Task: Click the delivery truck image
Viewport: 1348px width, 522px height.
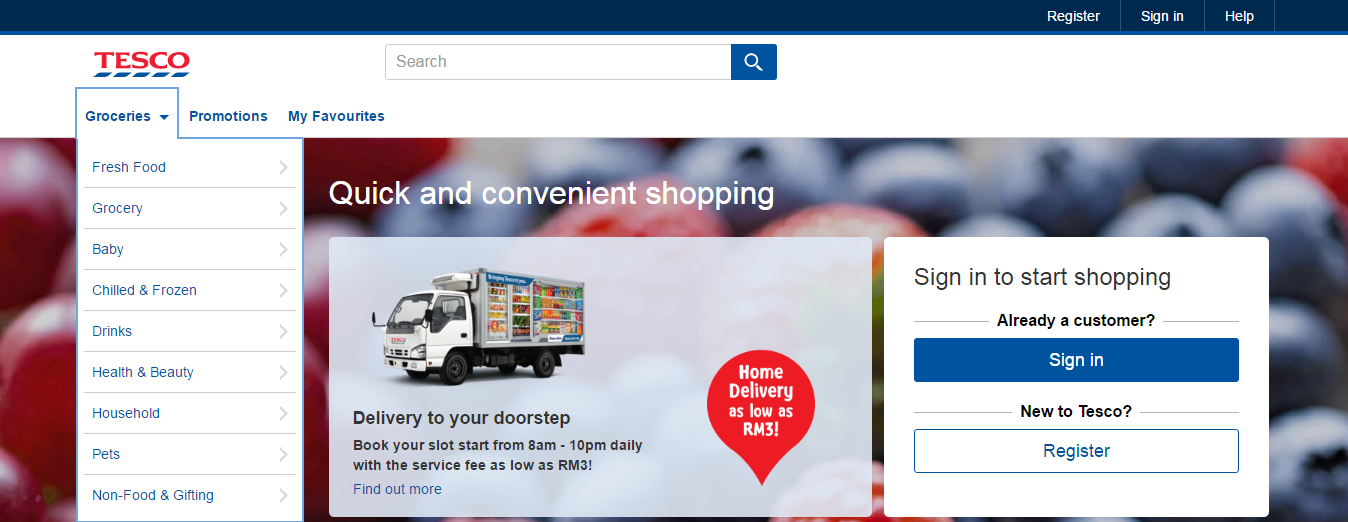Action: pyautogui.click(x=478, y=325)
